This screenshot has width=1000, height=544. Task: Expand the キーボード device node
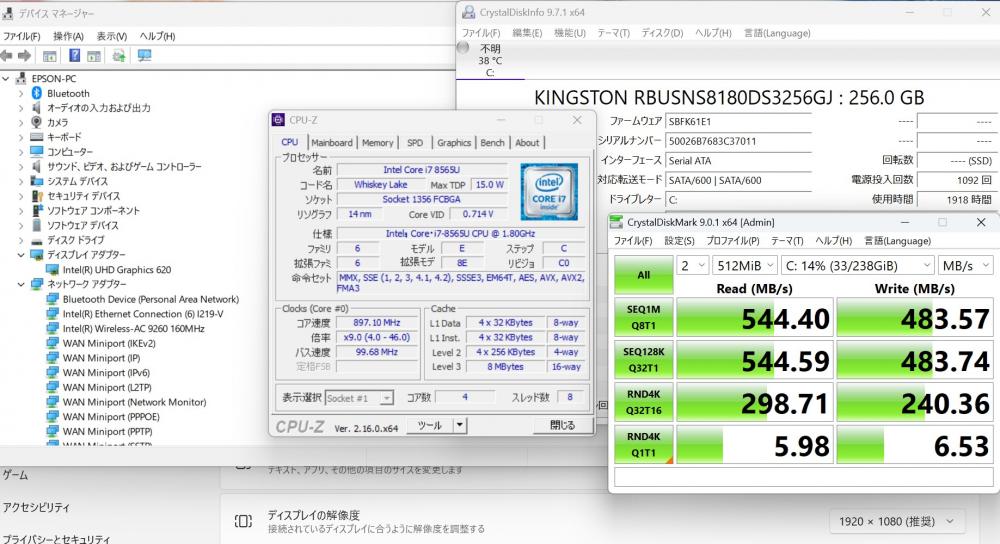tap(20, 137)
